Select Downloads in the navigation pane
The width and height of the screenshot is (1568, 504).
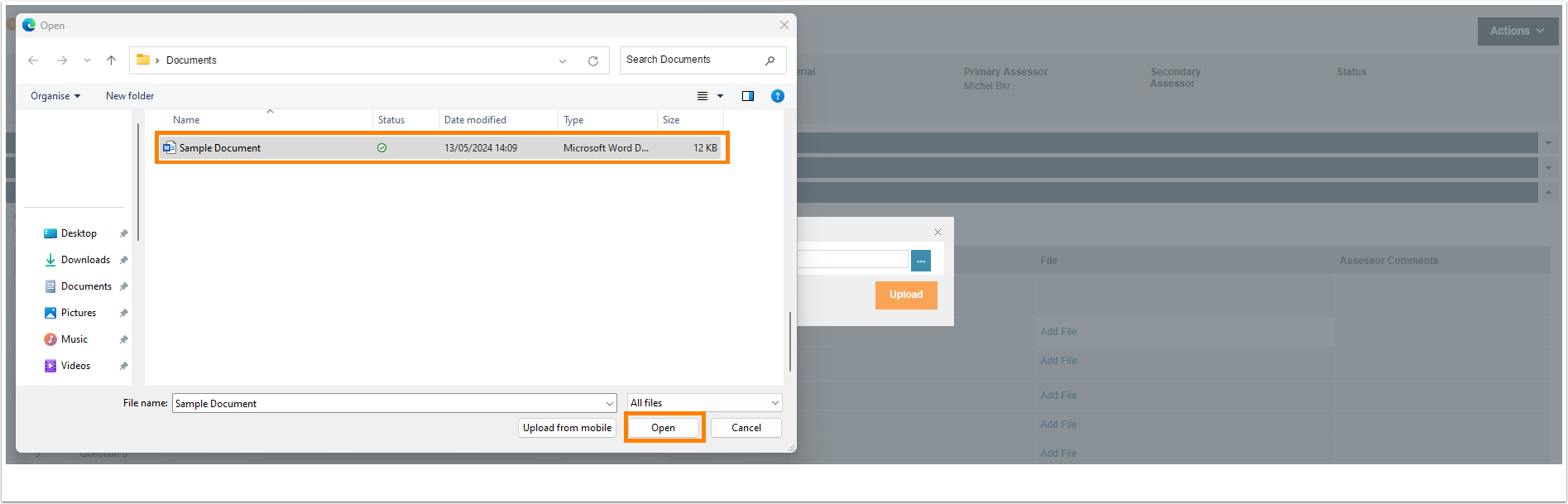[x=85, y=260]
